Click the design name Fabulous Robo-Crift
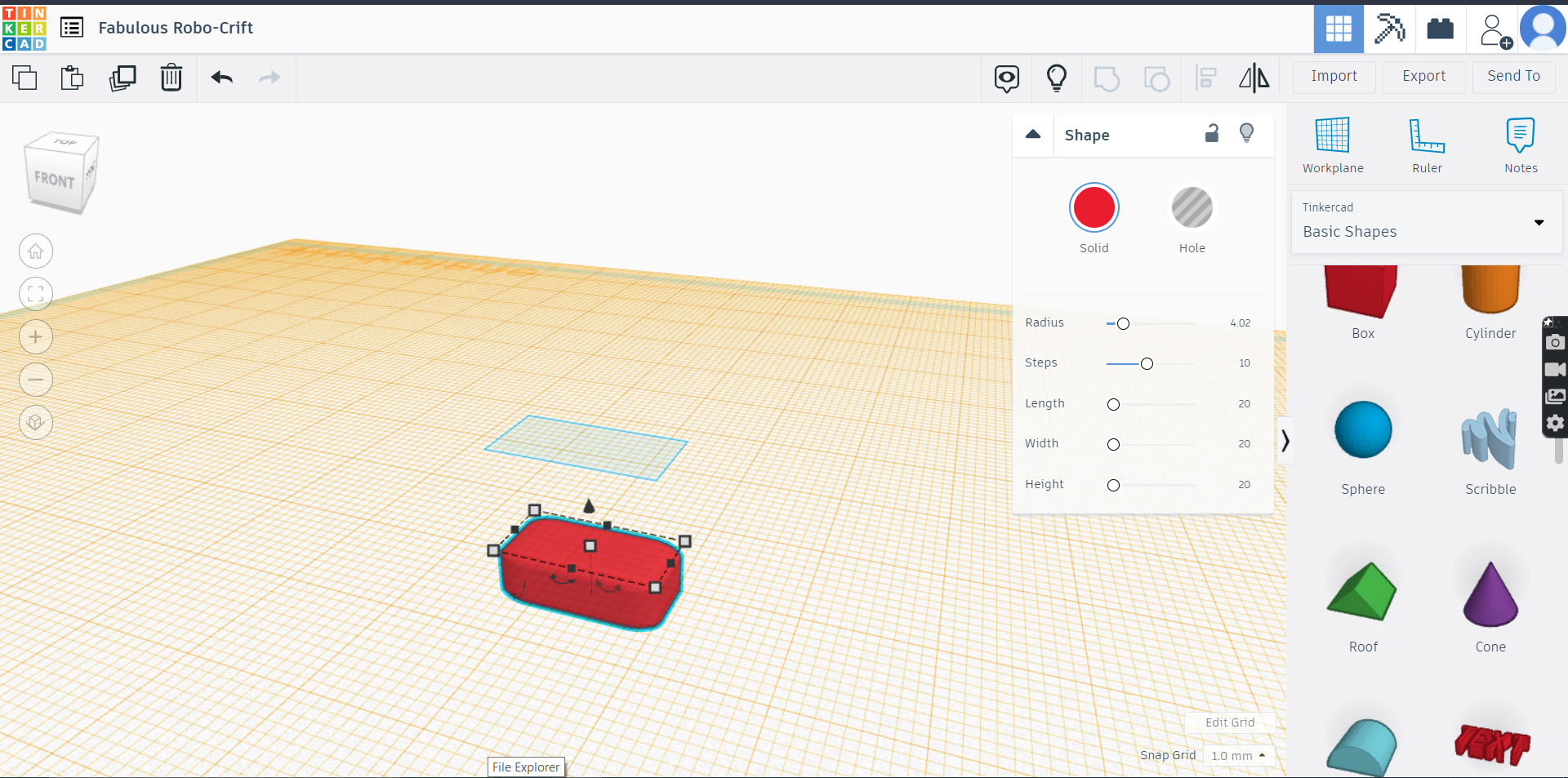The height and width of the screenshot is (778, 1568). pos(176,28)
